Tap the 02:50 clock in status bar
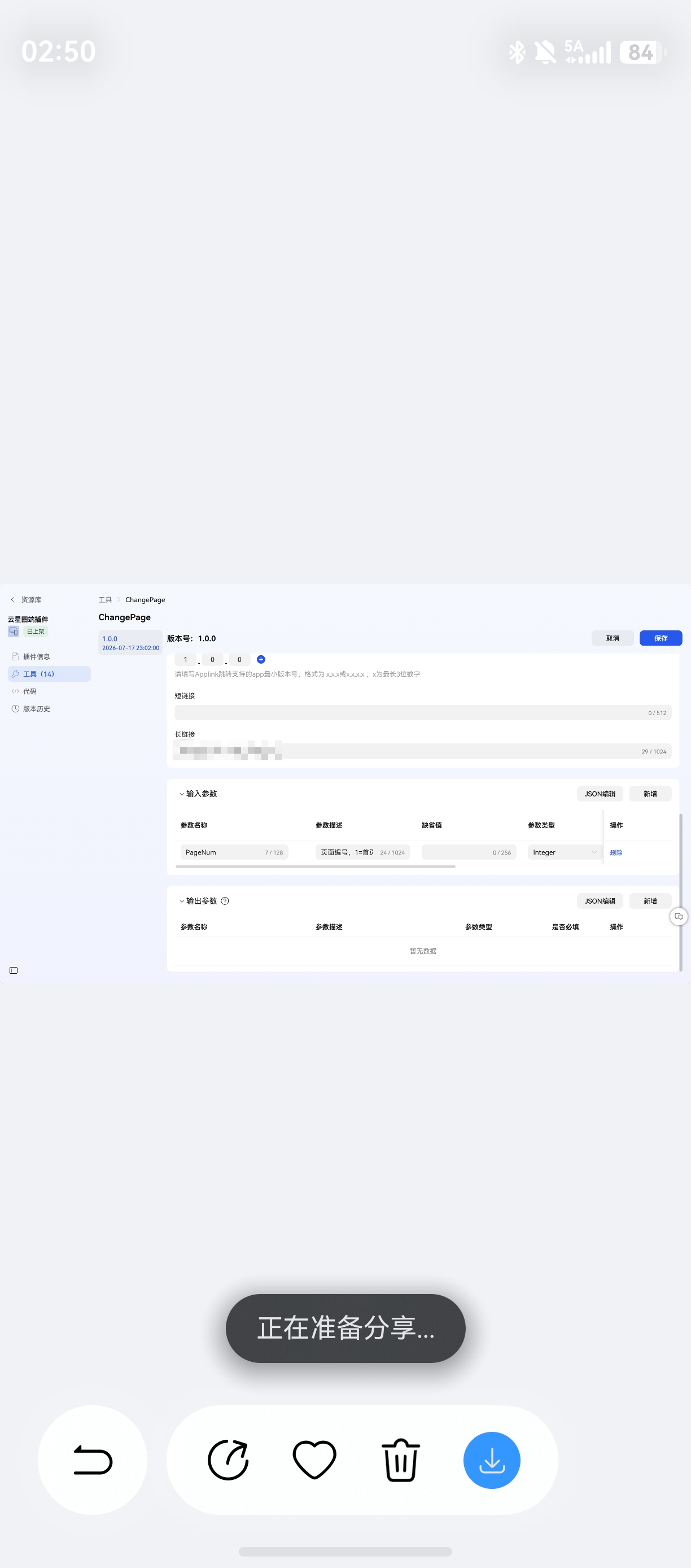Image resolution: width=691 pixels, height=1568 pixels. point(58,51)
